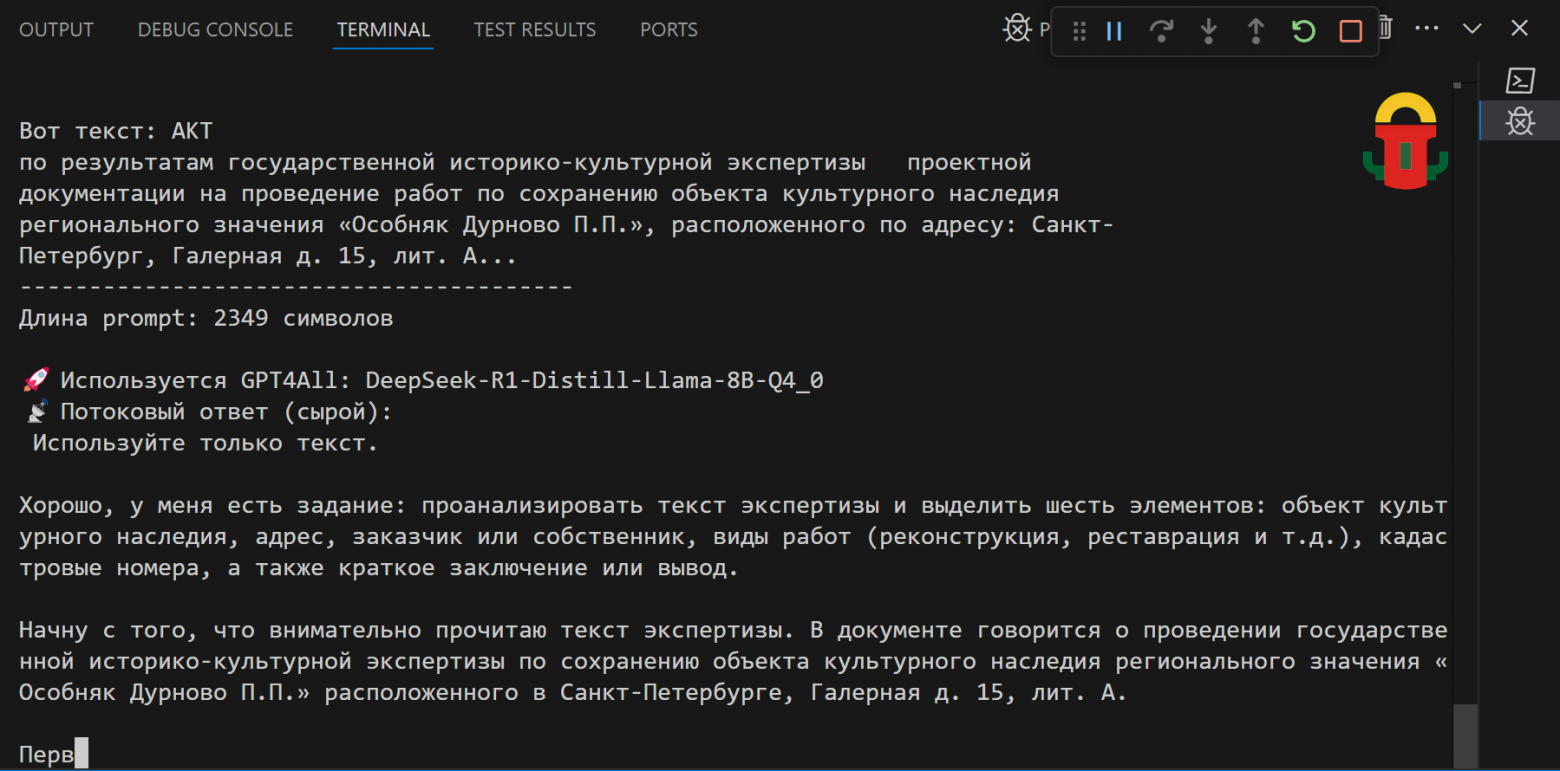Switch to the OUTPUT tab

[x=56, y=29]
